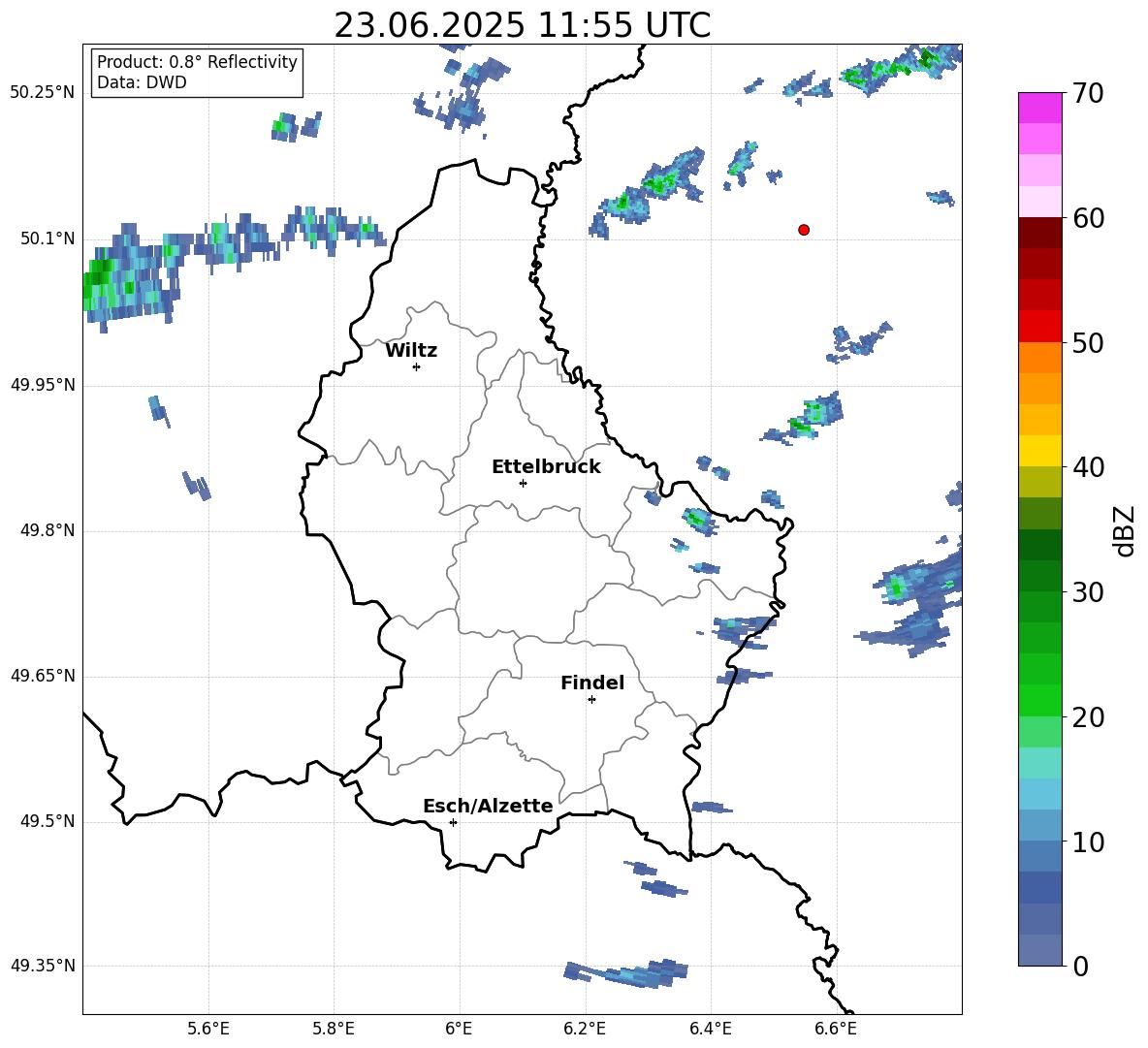Click the colorbar tick label 60
Screen dimensions: 1148x1048
tap(1088, 218)
